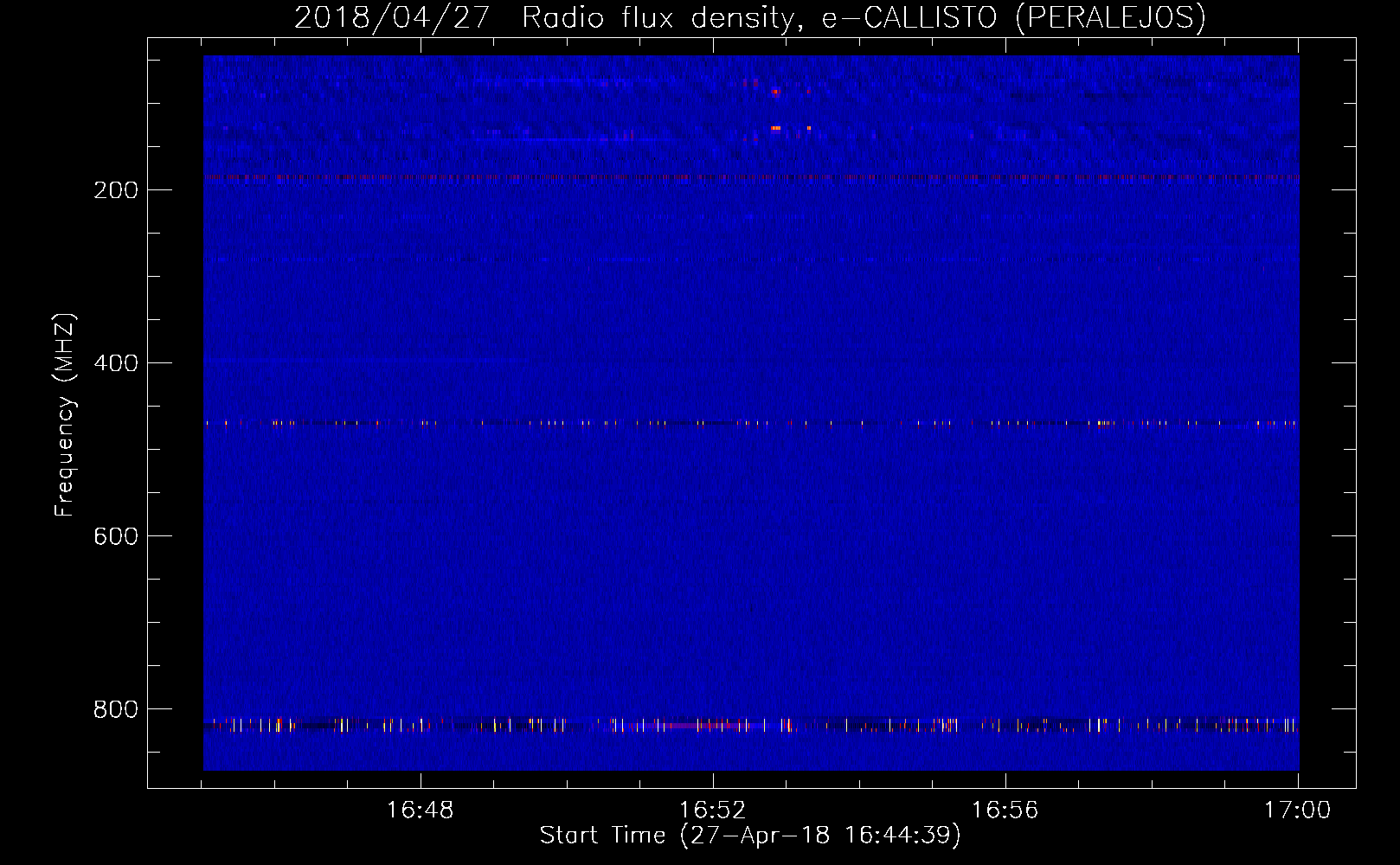Select the 800 frequency tick label

coord(116,709)
